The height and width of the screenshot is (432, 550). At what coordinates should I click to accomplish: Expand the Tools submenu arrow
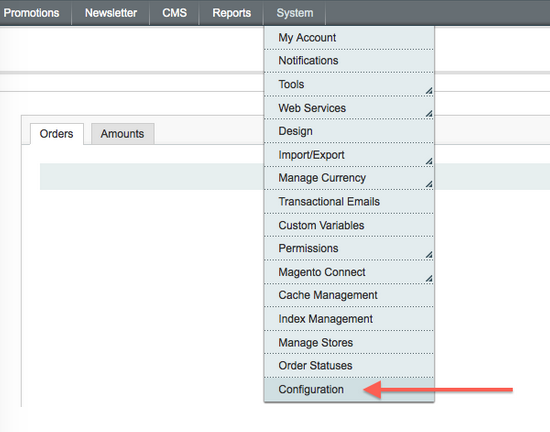[x=429, y=91]
